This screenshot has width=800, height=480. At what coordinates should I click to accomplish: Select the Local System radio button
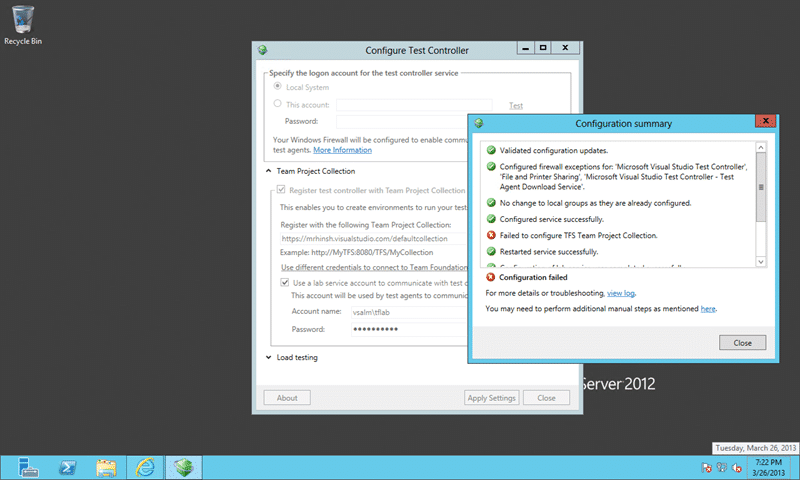pyautogui.click(x=278, y=86)
